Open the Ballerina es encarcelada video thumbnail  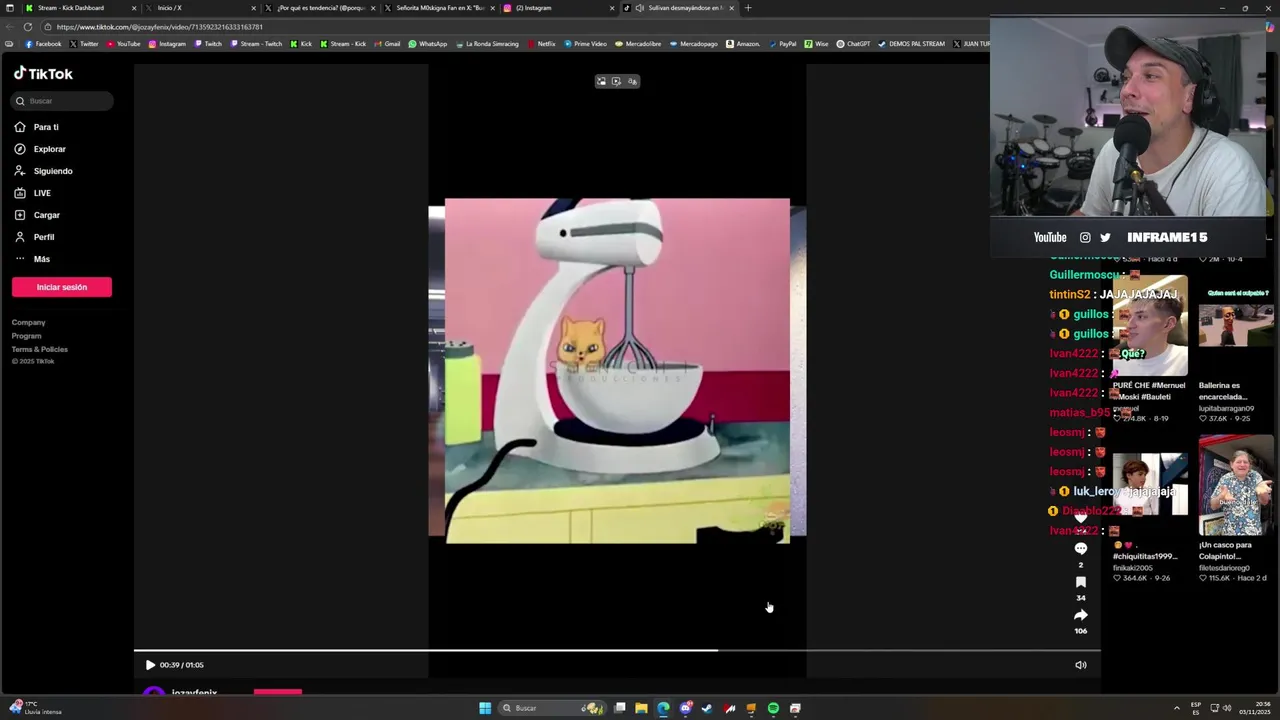pyautogui.click(x=1236, y=326)
